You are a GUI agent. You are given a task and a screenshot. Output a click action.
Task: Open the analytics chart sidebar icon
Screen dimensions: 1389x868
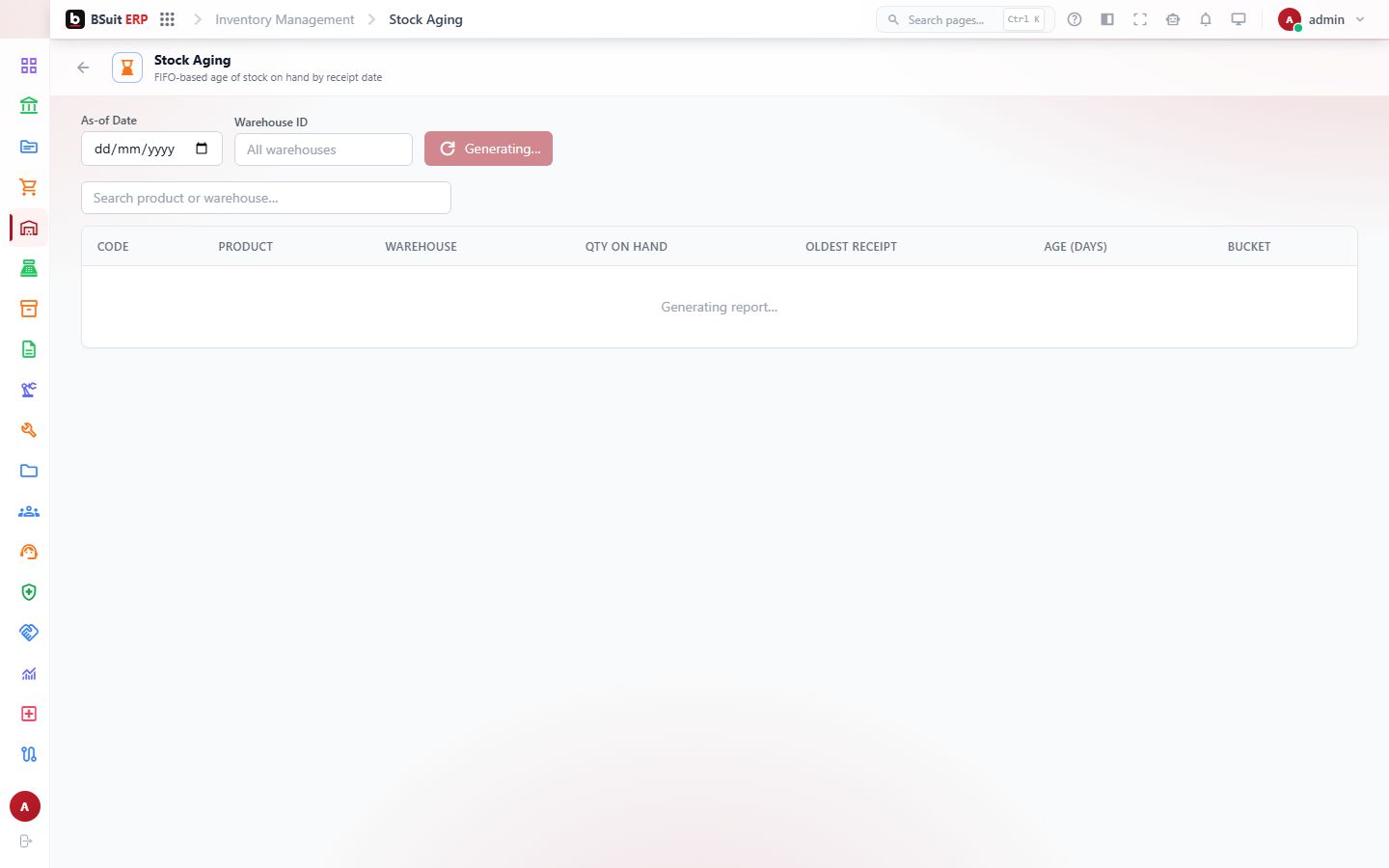tap(29, 673)
